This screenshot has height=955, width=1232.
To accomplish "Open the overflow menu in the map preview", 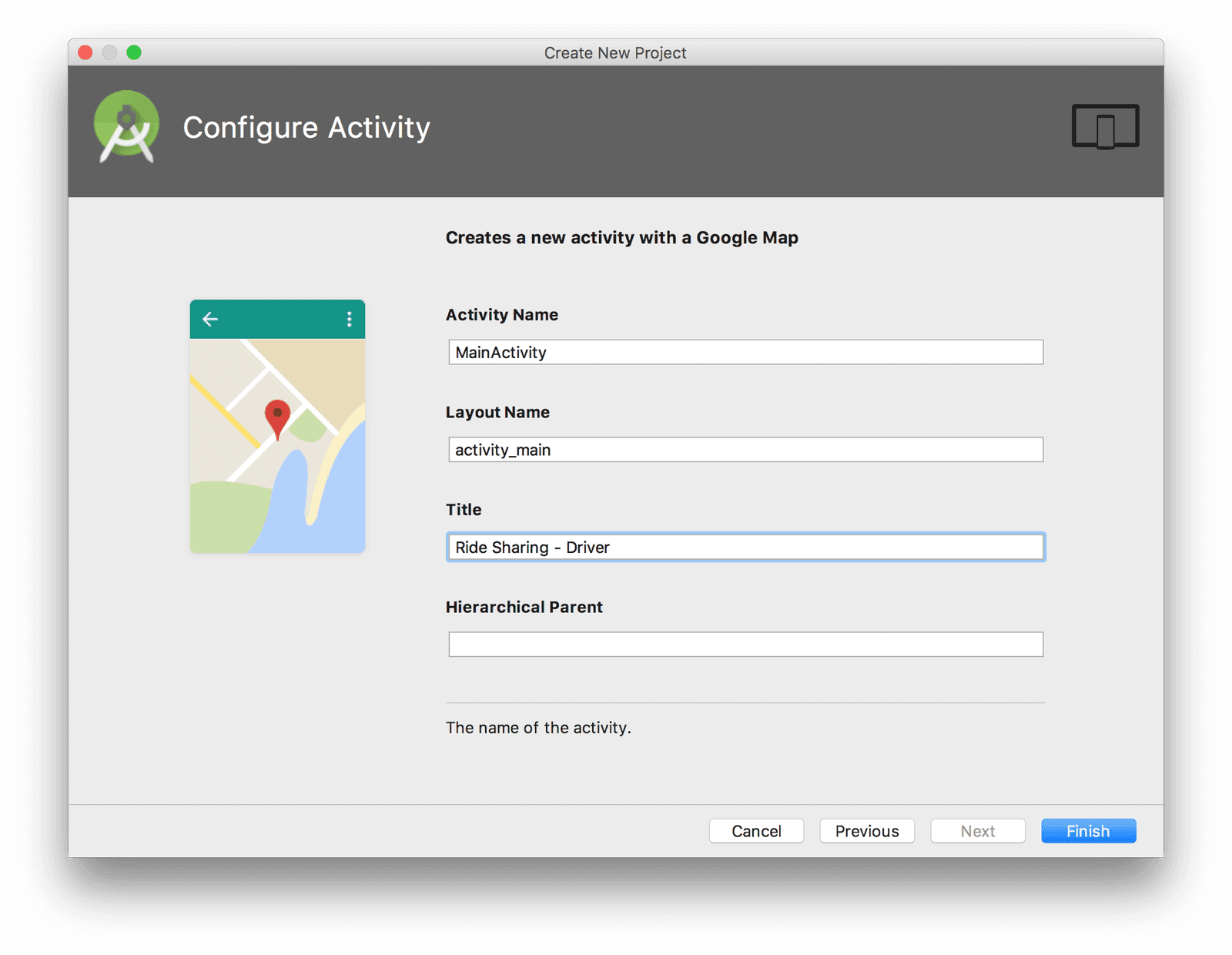I will tap(349, 319).
